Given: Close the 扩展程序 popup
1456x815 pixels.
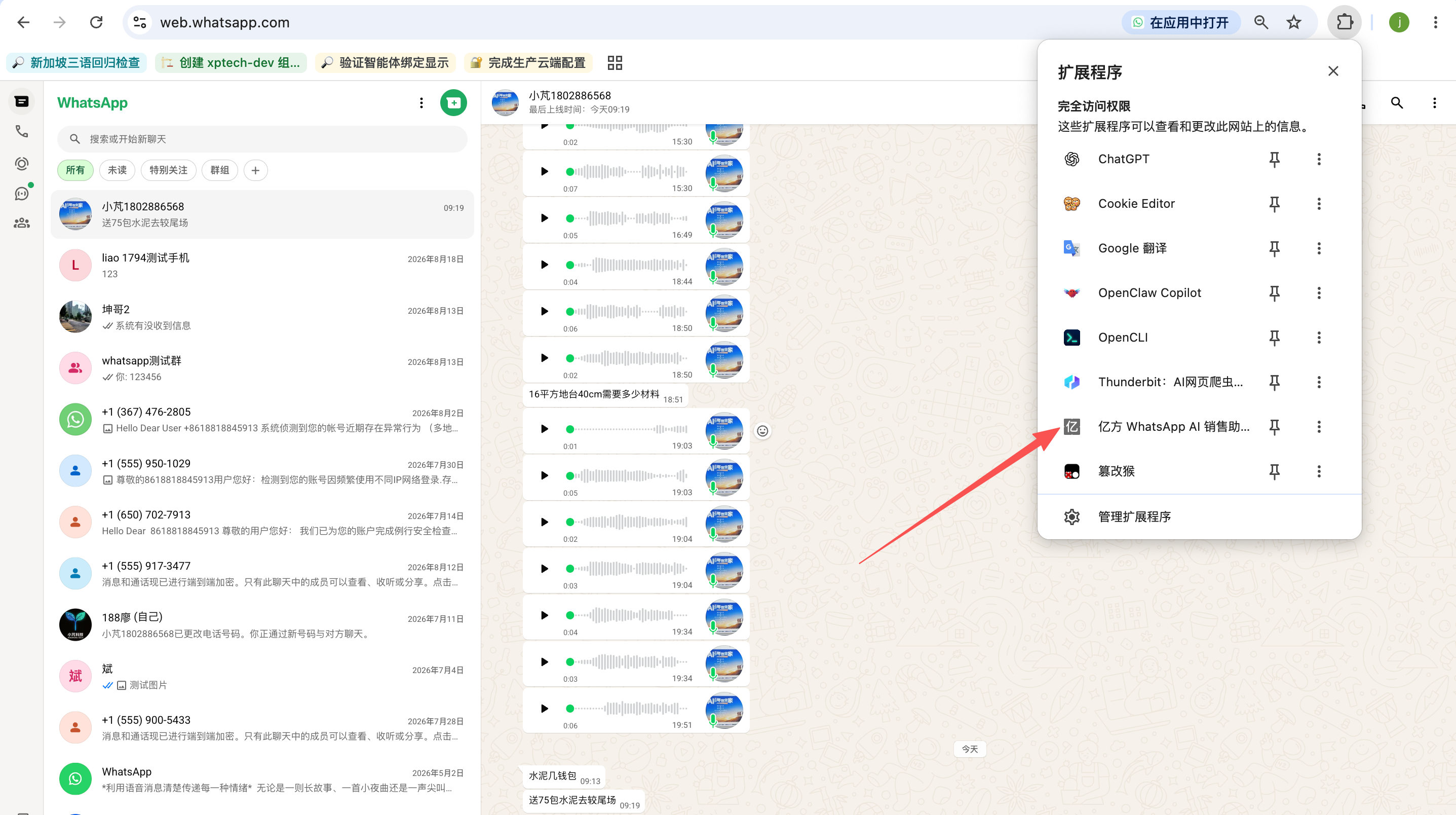Looking at the screenshot, I should click(x=1333, y=71).
